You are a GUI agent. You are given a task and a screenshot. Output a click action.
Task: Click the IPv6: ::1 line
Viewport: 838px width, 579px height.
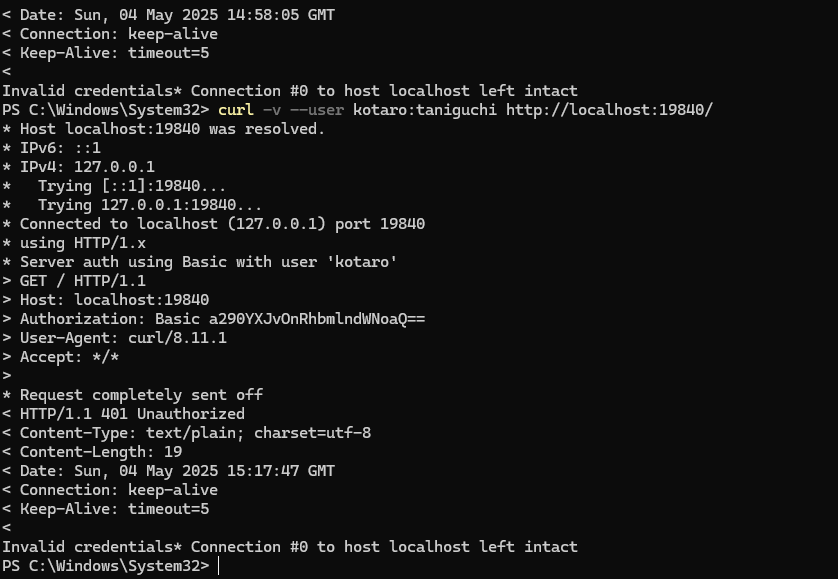click(x=51, y=148)
